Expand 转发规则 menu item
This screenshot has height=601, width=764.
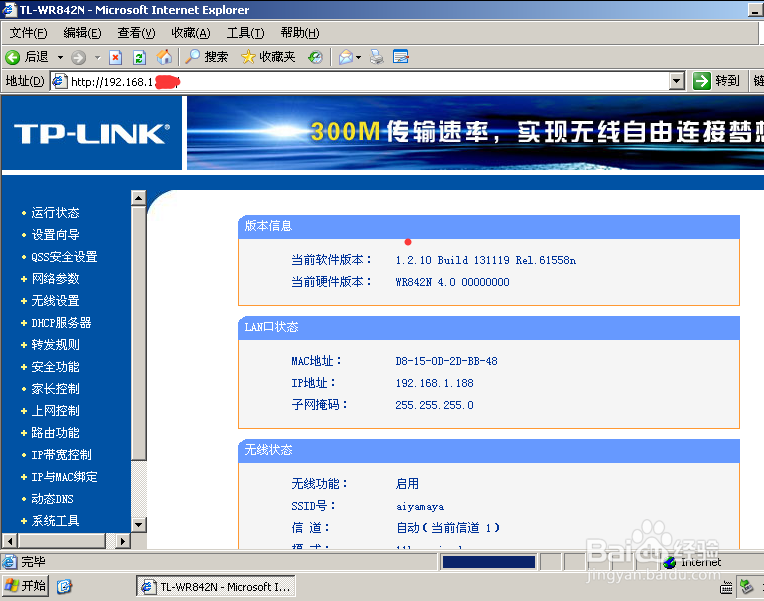point(55,345)
